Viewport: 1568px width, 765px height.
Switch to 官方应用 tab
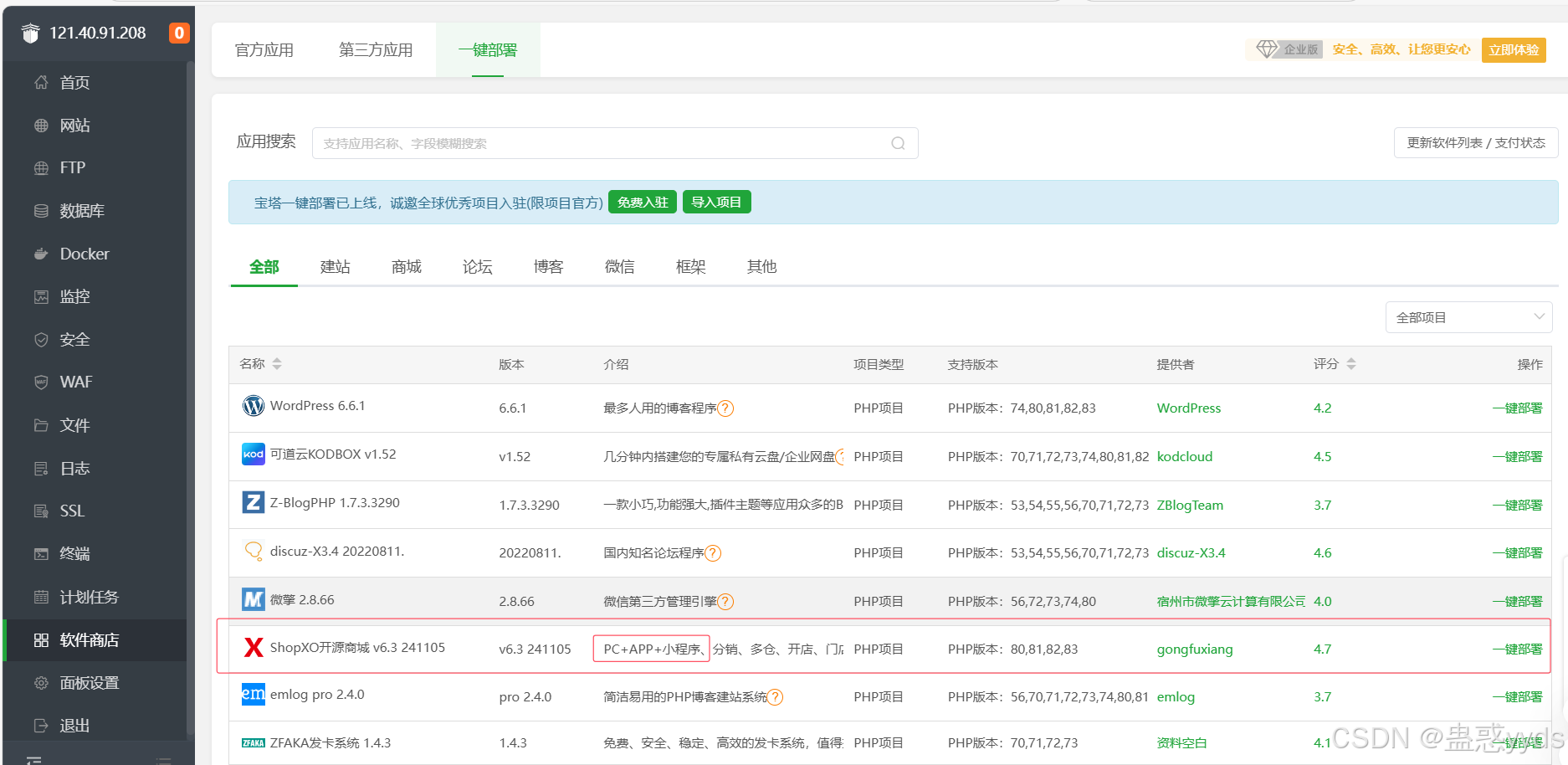[x=264, y=50]
